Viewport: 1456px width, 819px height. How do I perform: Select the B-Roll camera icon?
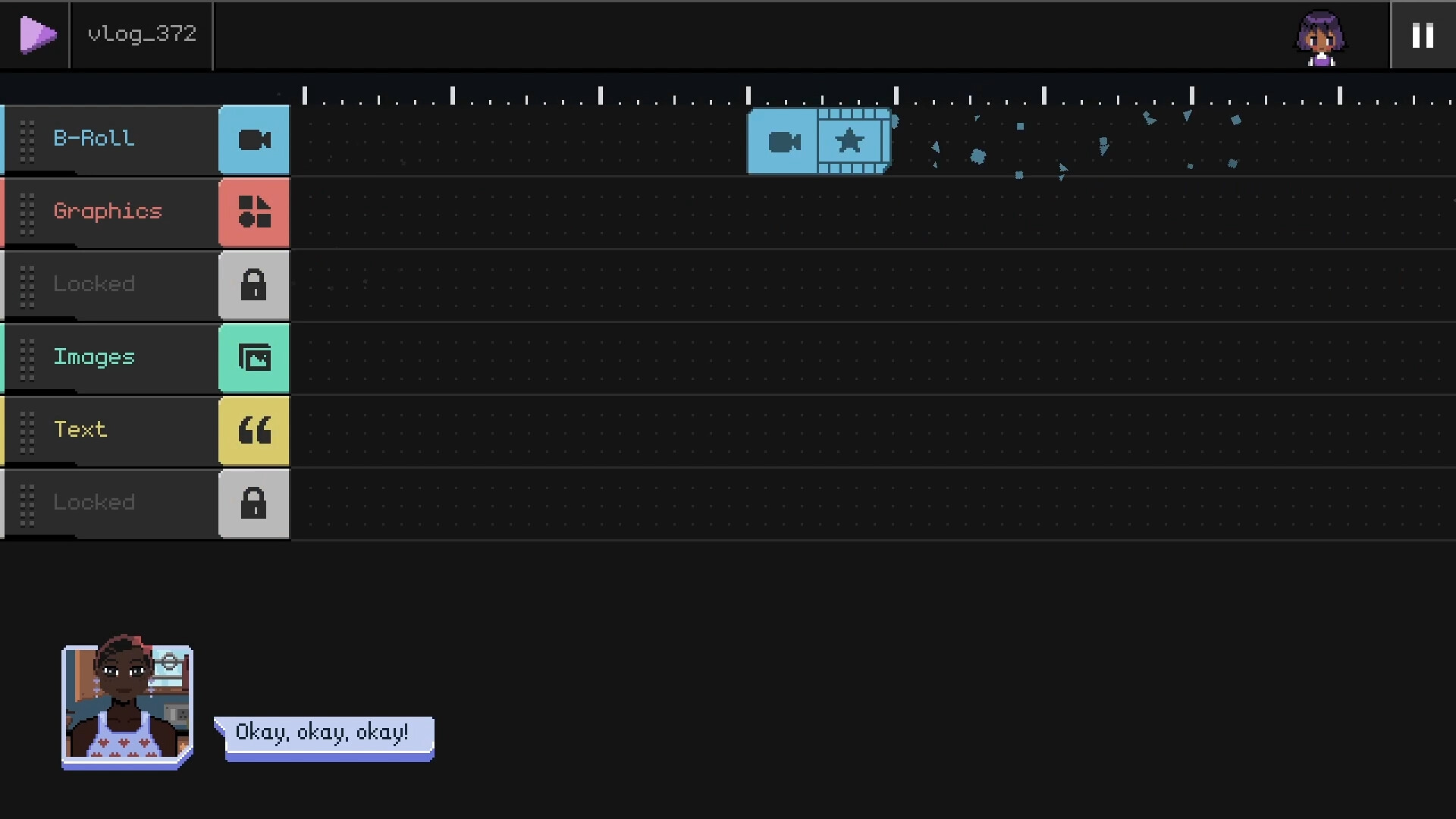(x=254, y=140)
